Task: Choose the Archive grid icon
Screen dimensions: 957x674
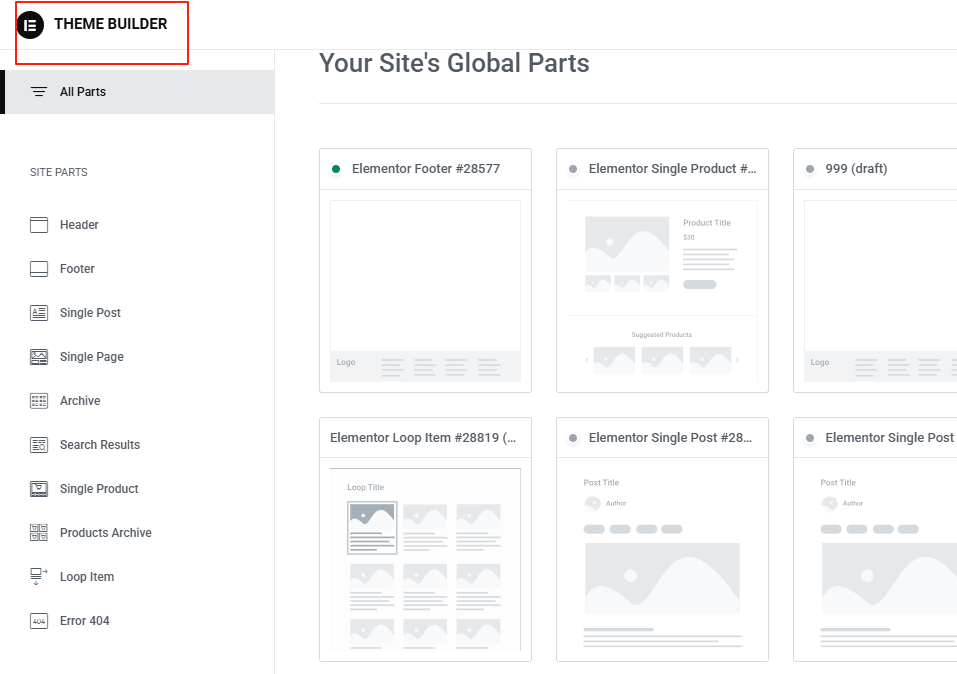Action: click(x=39, y=401)
